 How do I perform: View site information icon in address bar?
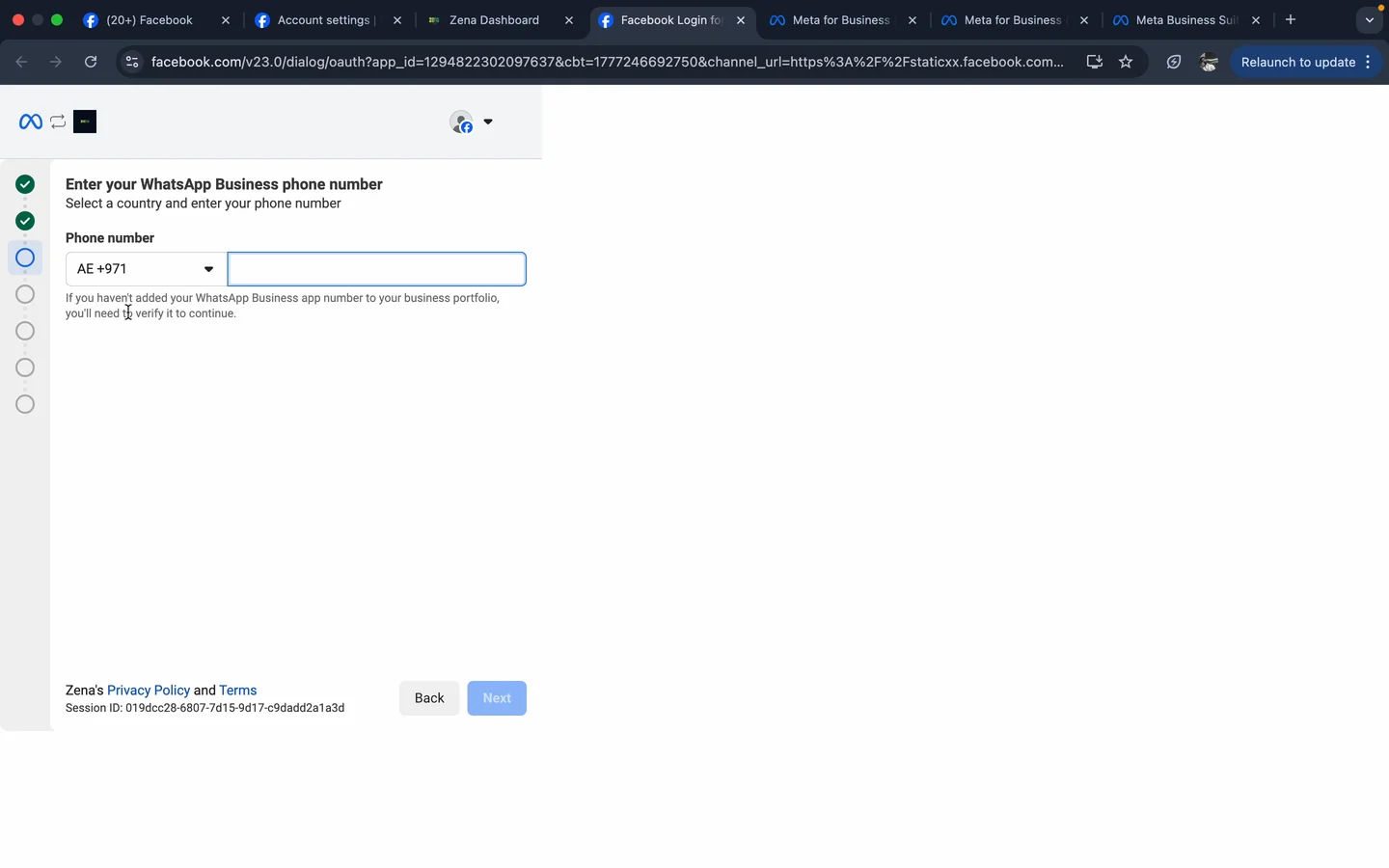132,62
